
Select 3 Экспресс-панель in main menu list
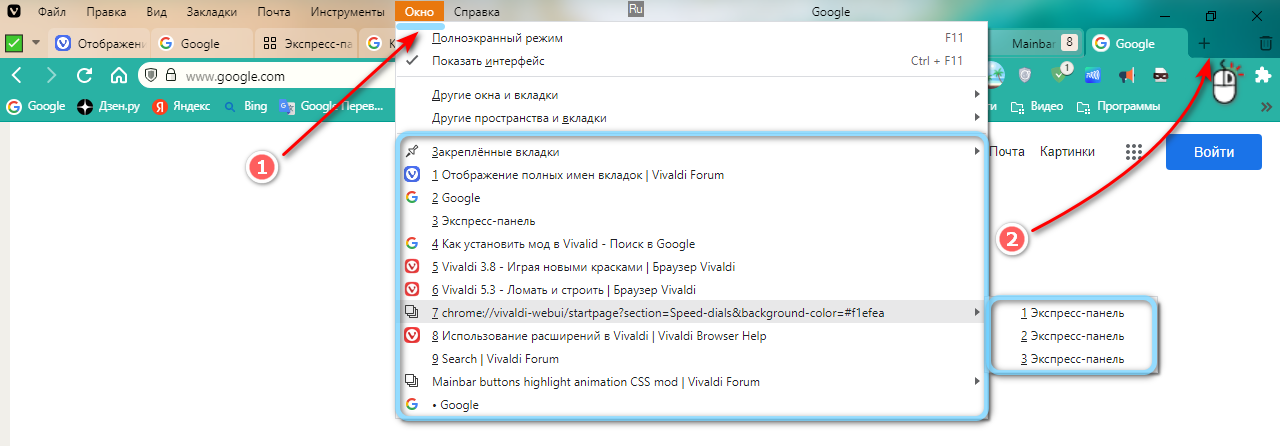point(691,221)
